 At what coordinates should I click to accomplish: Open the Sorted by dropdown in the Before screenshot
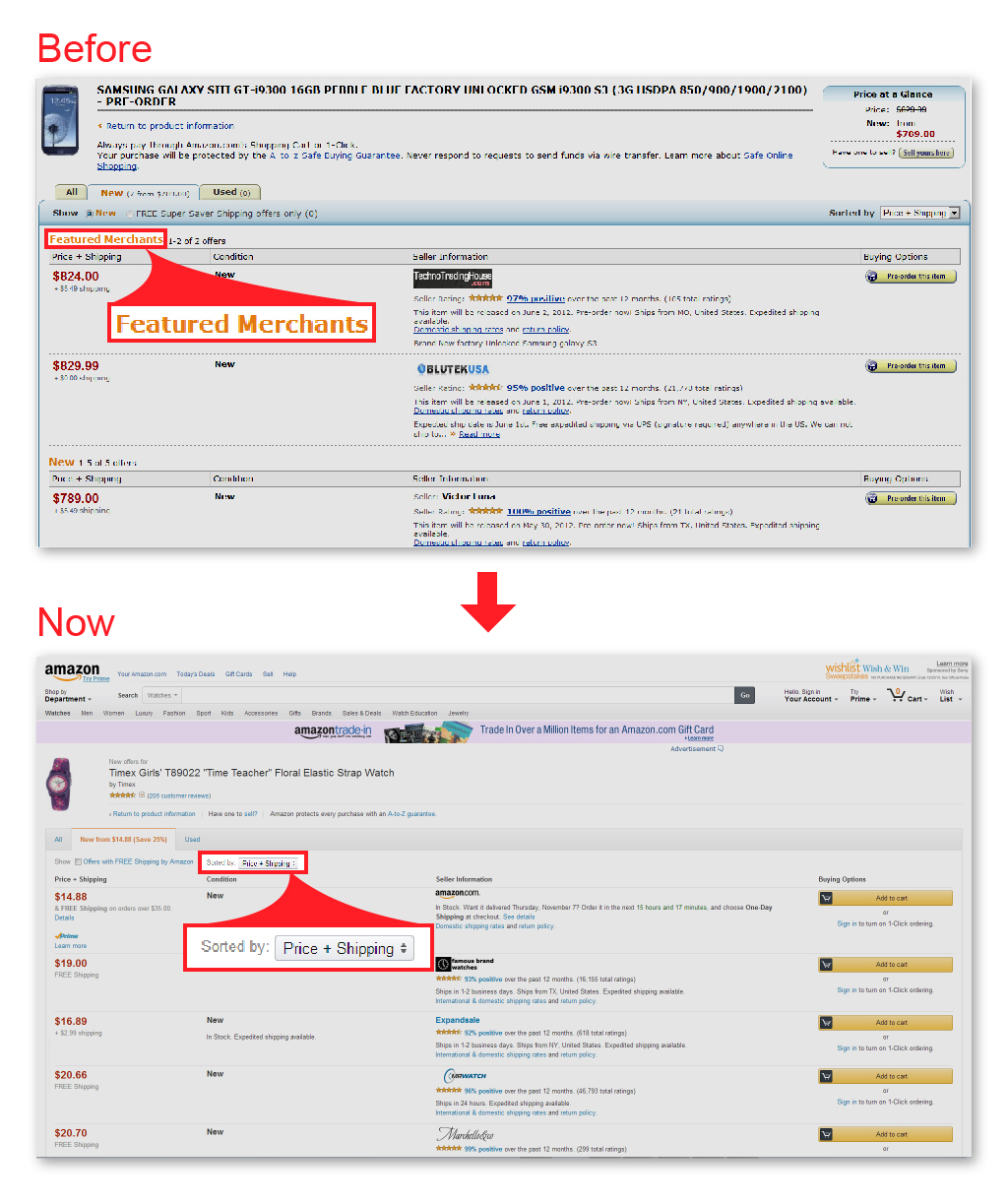point(920,213)
